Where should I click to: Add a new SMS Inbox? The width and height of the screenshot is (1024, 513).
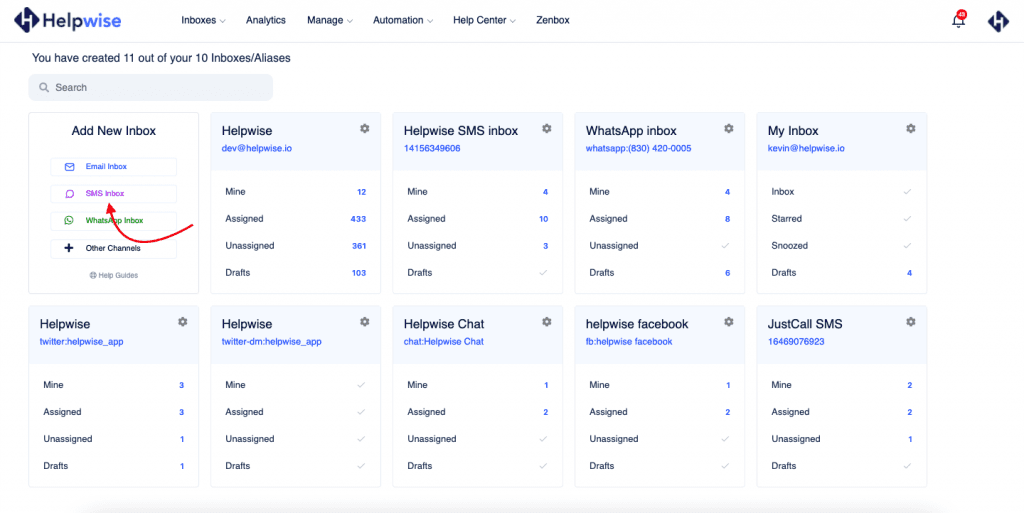[x=113, y=194]
